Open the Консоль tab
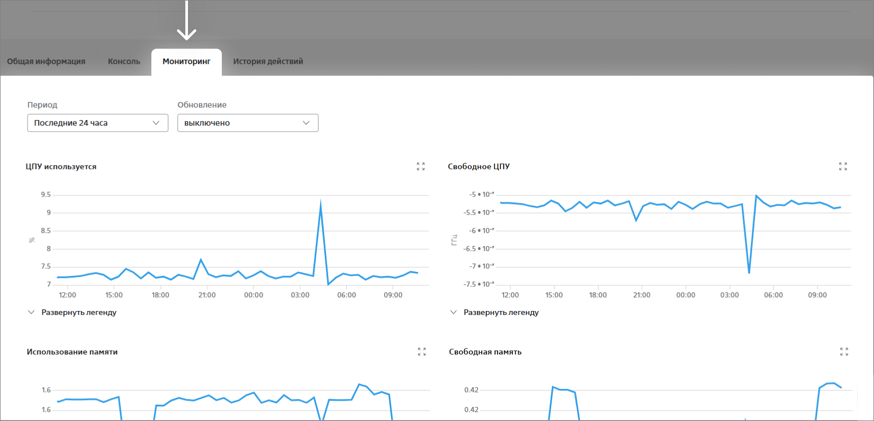874x421 pixels. click(124, 62)
